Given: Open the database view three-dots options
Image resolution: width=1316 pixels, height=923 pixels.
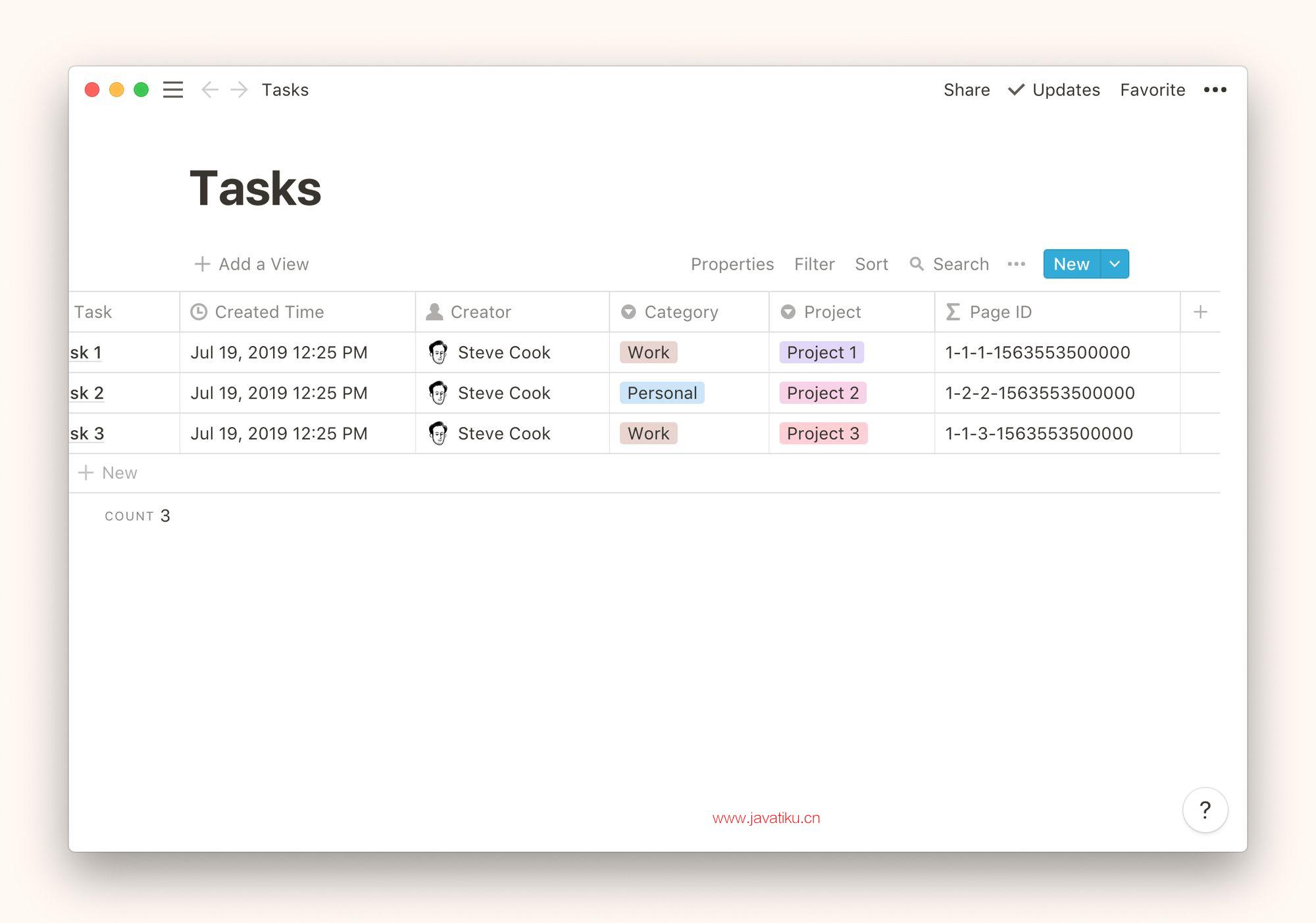Looking at the screenshot, I should tap(1016, 264).
